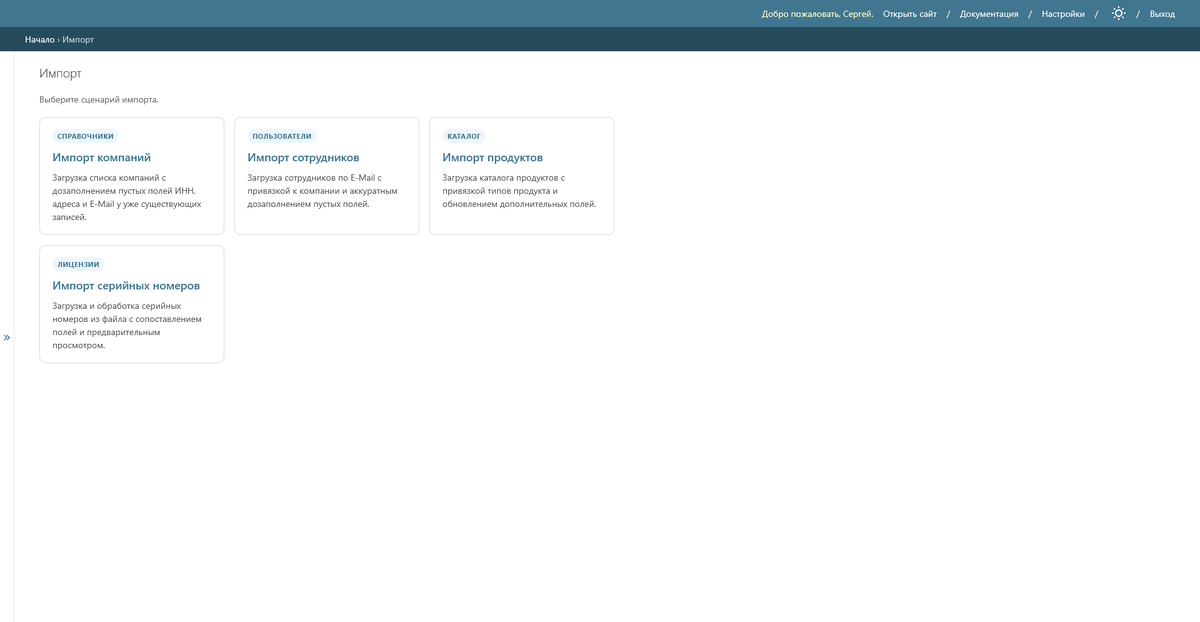Click the 'Добро пожаловать, Сергей.' greeting
Screen dimensions: 1200x622
click(x=817, y=14)
